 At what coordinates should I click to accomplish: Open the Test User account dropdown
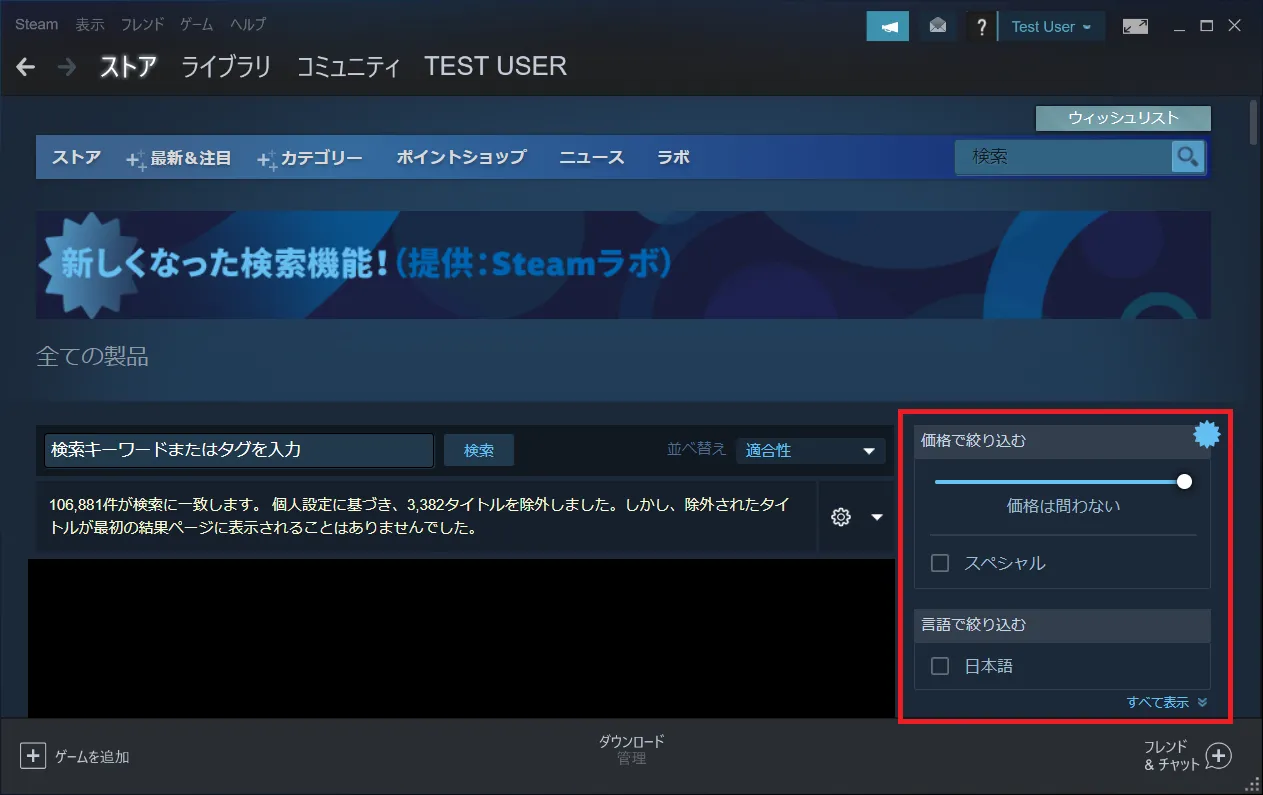click(x=1052, y=27)
